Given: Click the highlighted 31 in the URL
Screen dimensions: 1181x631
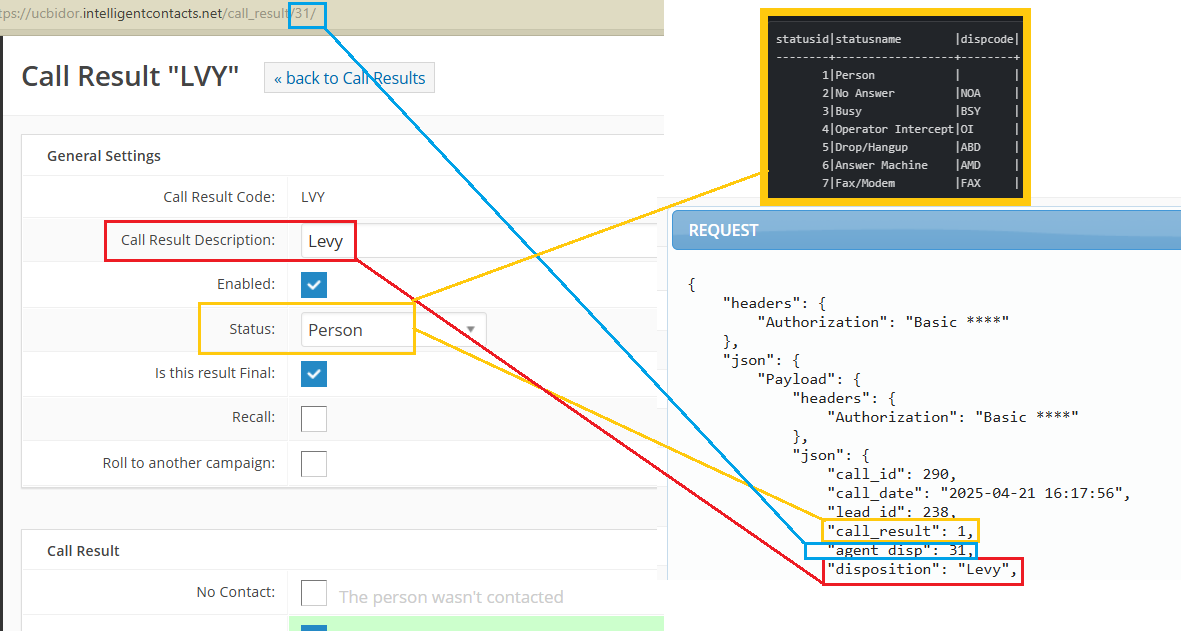Looking at the screenshot, I should pos(306,15).
